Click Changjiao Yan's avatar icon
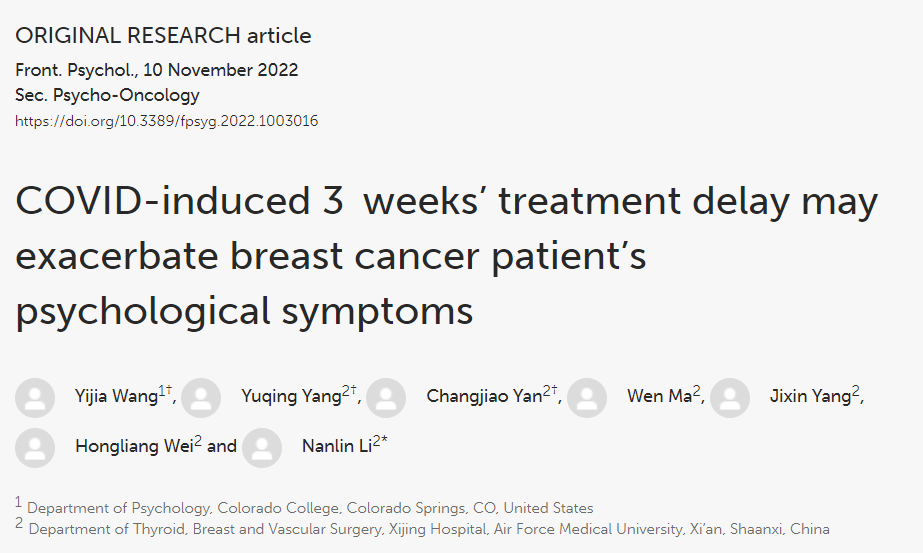The width and height of the screenshot is (923, 553). click(386, 397)
